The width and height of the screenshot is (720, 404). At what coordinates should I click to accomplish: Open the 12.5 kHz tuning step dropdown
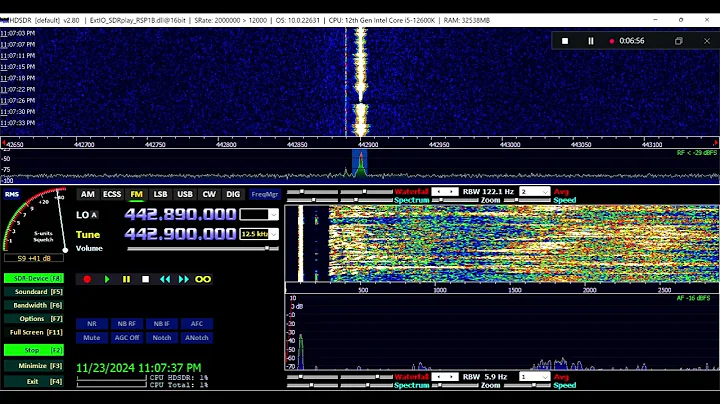pyautogui.click(x=273, y=234)
